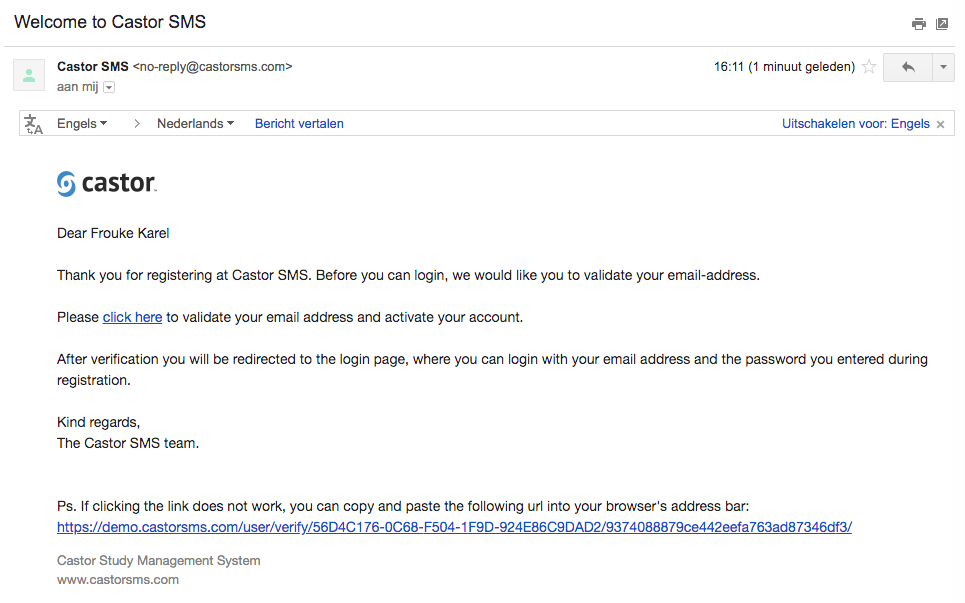The height and width of the screenshot is (603, 965).
Task: Open the More options arrow beside reply
Action: pyautogui.click(x=943, y=67)
